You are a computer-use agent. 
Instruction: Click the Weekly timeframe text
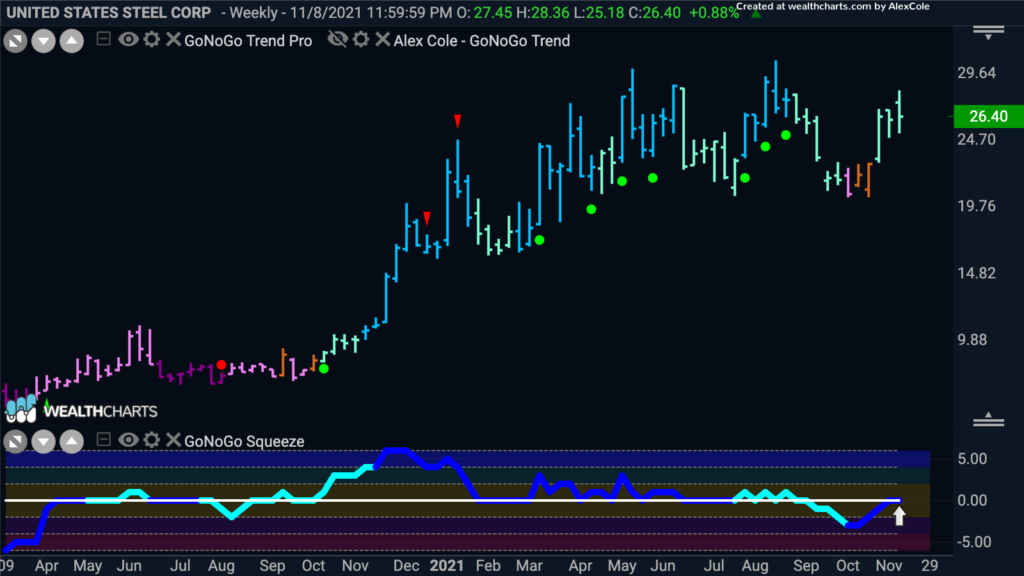pyautogui.click(x=255, y=12)
